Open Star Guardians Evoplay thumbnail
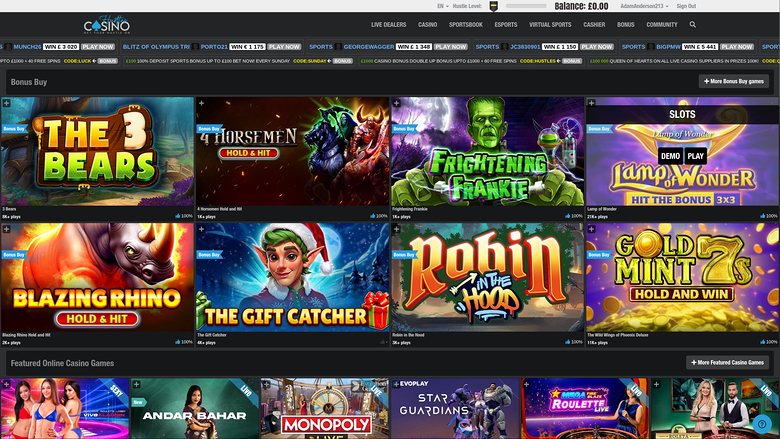 (x=455, y=409)
